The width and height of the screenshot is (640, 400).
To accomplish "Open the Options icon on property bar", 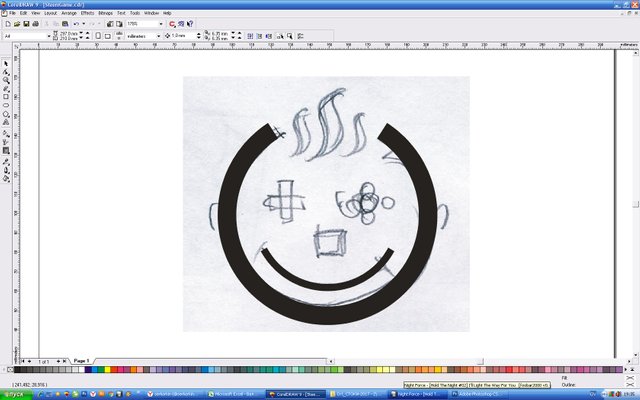I will tap(300, 36).
